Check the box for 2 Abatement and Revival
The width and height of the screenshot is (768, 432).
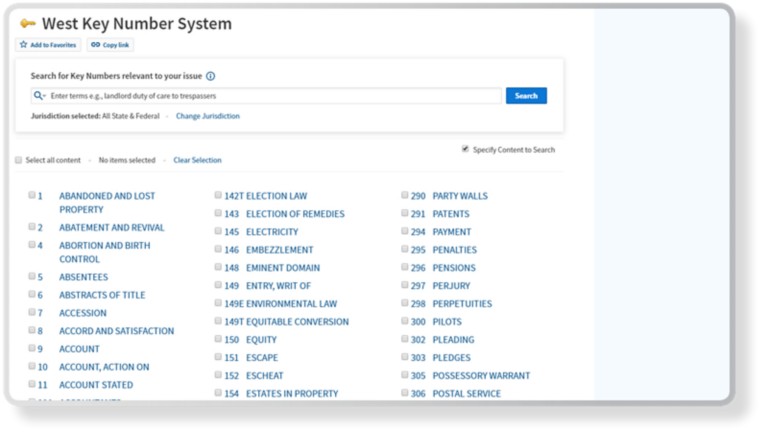(x=32, y=226)
